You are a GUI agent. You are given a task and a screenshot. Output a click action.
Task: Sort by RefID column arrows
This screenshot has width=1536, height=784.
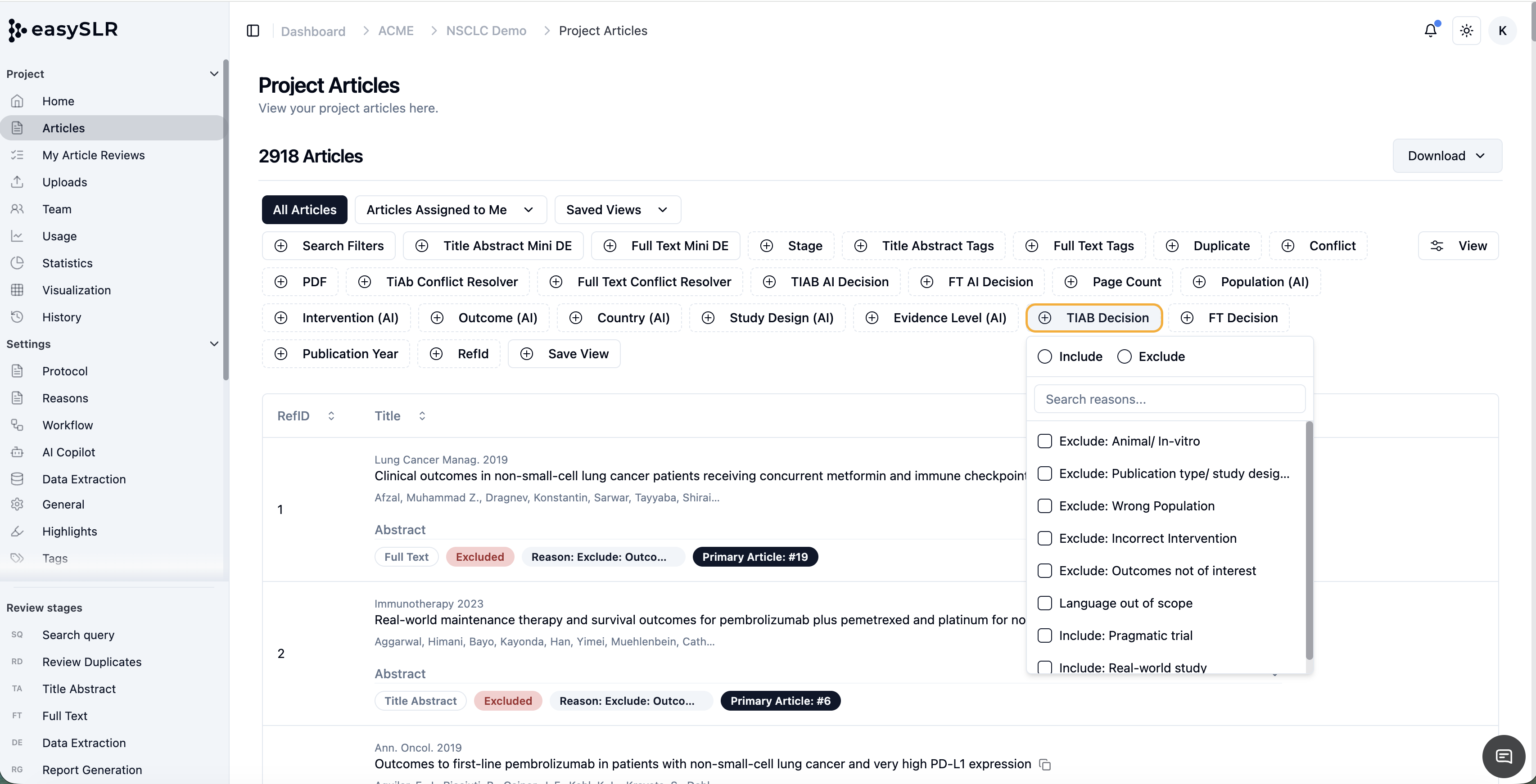(x=331, y=416)
